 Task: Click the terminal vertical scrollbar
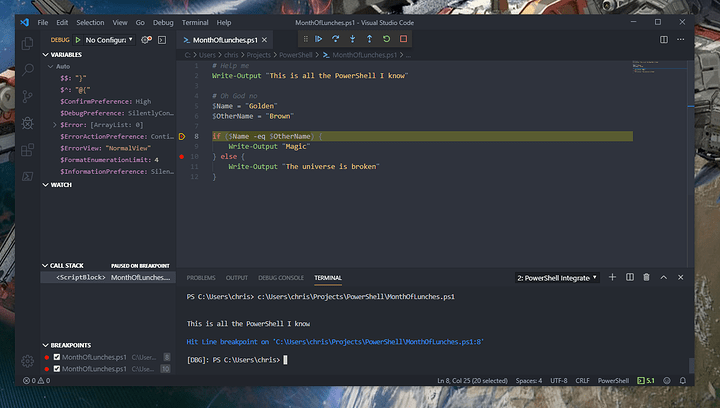click(692, 365)
